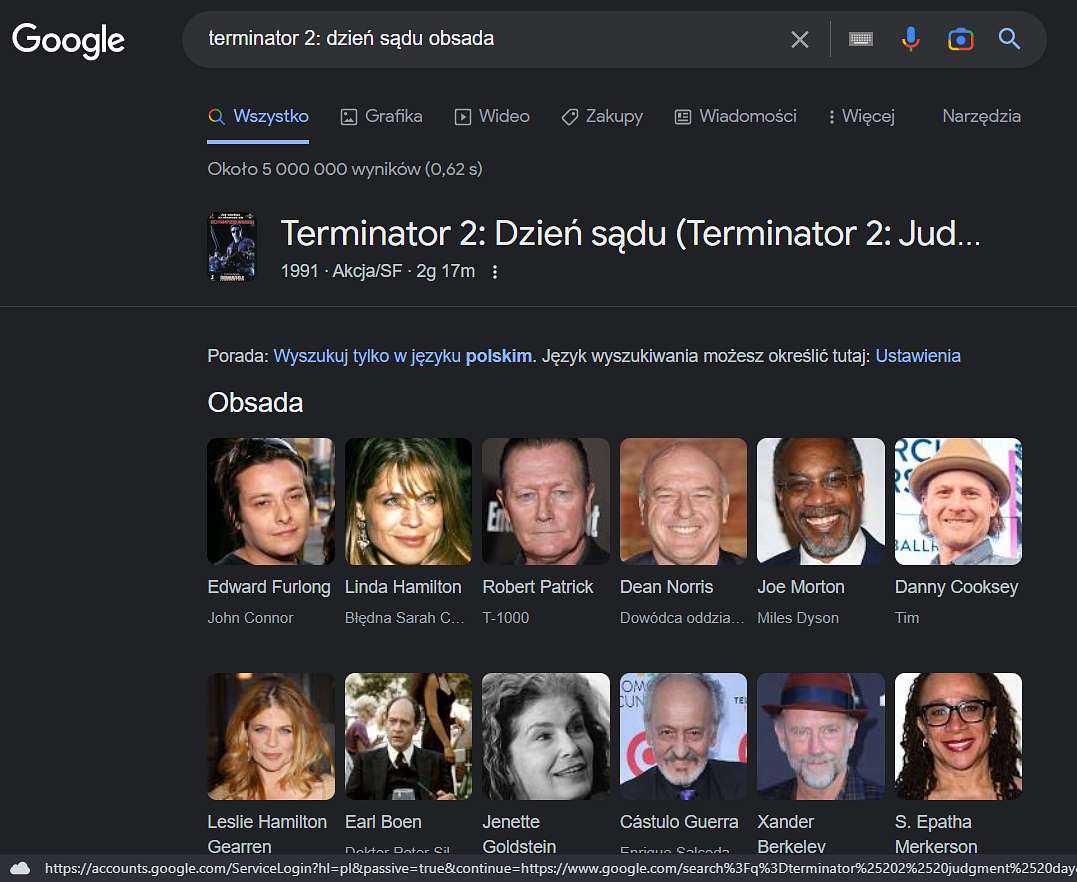1077x882 pixels.
Task: Open S. Epatha Merkerson photo
Action: click(957, 736)
